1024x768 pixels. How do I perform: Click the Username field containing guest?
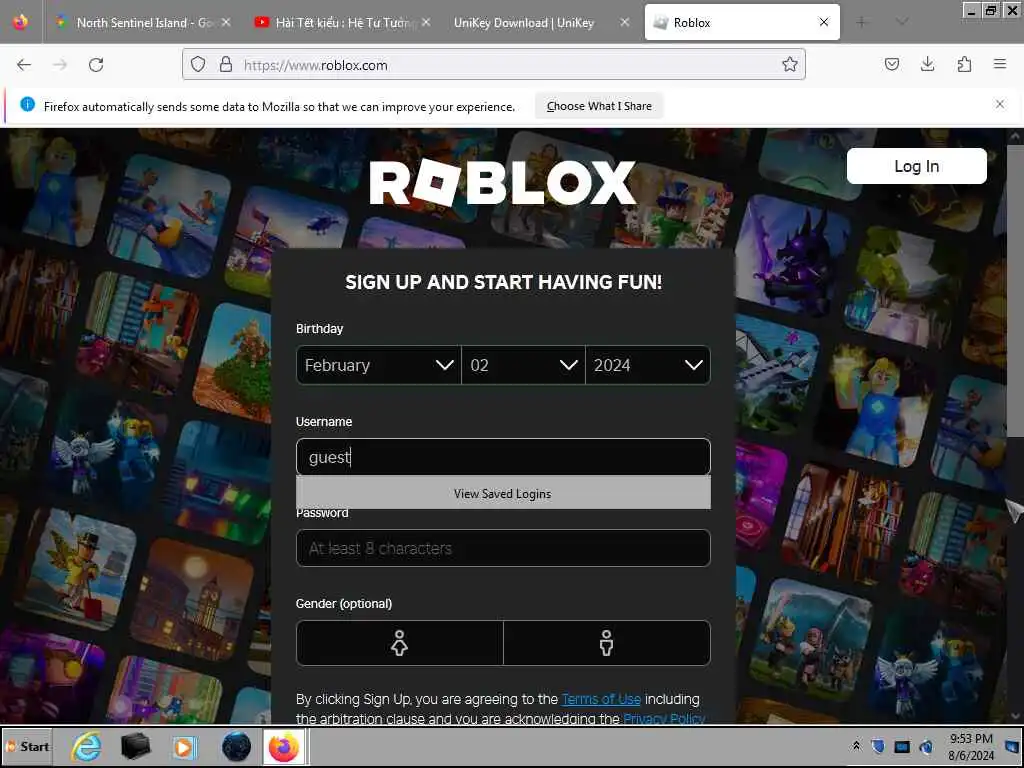(x=503, y=456)
